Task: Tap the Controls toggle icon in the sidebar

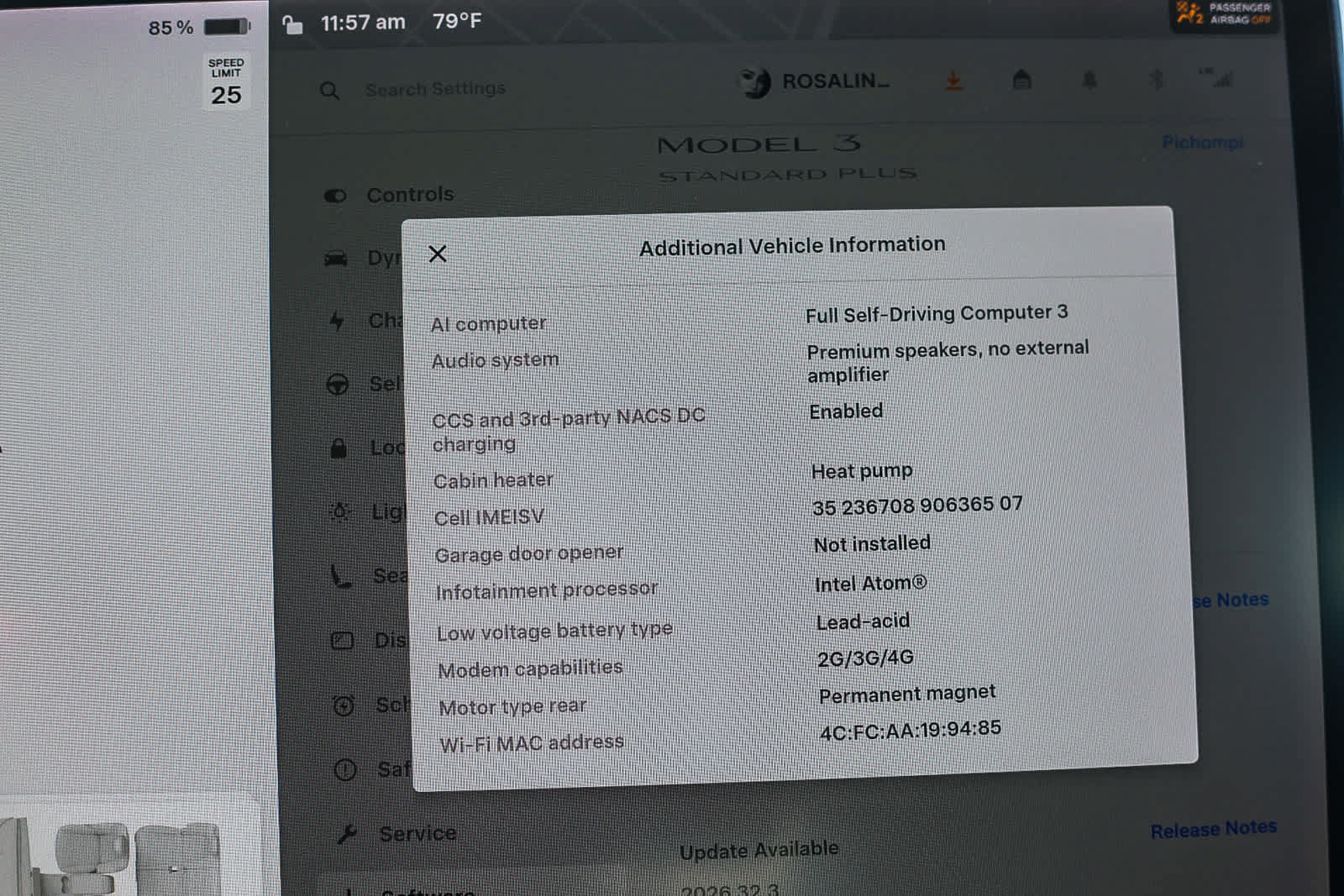Action: click(x=335, y=196)
